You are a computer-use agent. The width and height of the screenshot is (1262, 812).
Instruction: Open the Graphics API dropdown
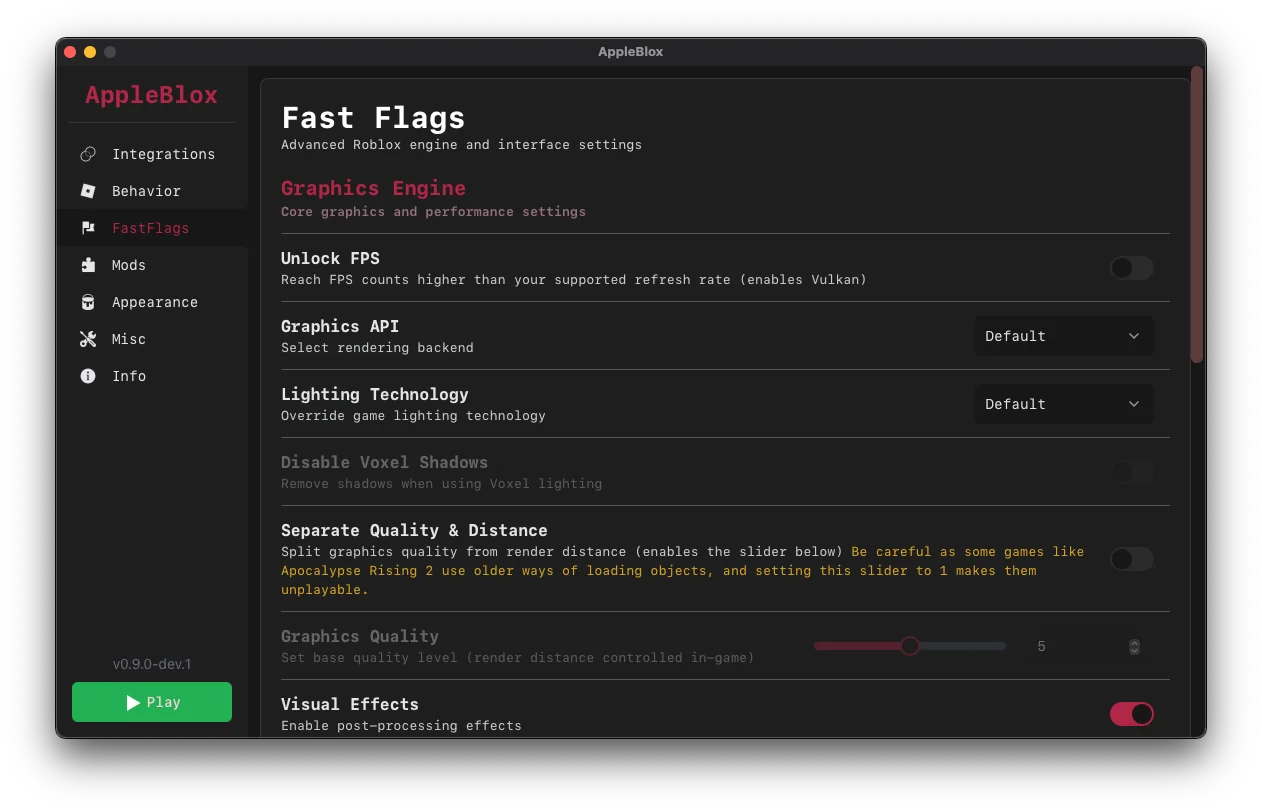coord(1063,336)
